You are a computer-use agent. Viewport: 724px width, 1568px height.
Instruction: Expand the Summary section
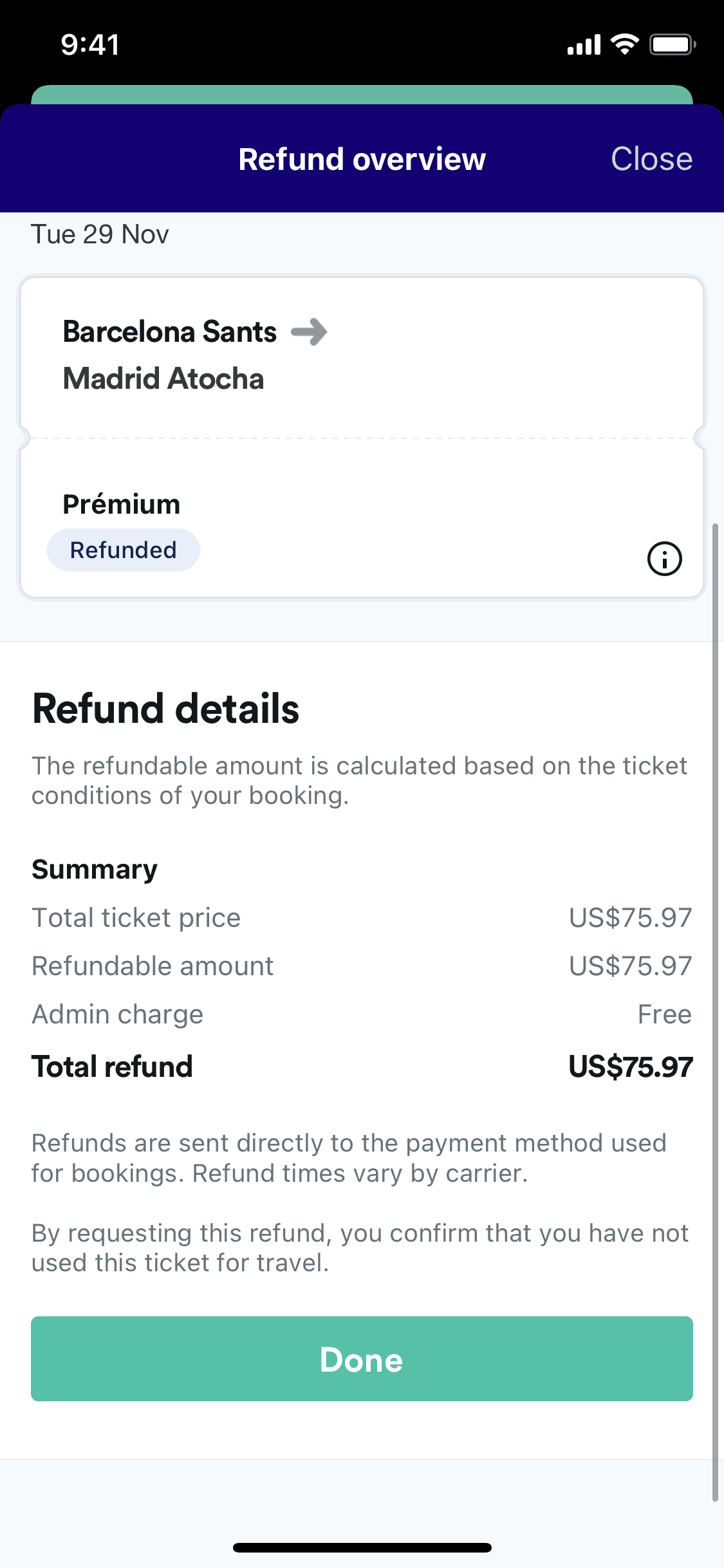pos(94,868)
